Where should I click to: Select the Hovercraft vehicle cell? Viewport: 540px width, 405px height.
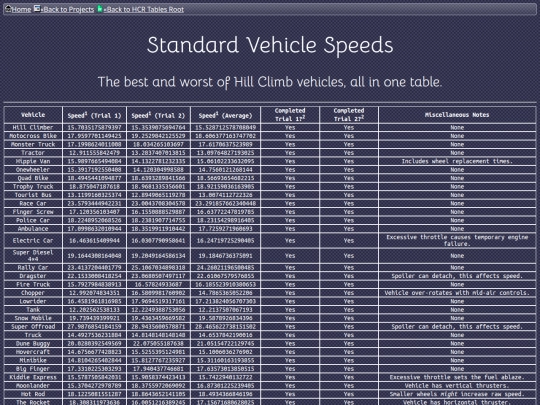click(33, 352)
